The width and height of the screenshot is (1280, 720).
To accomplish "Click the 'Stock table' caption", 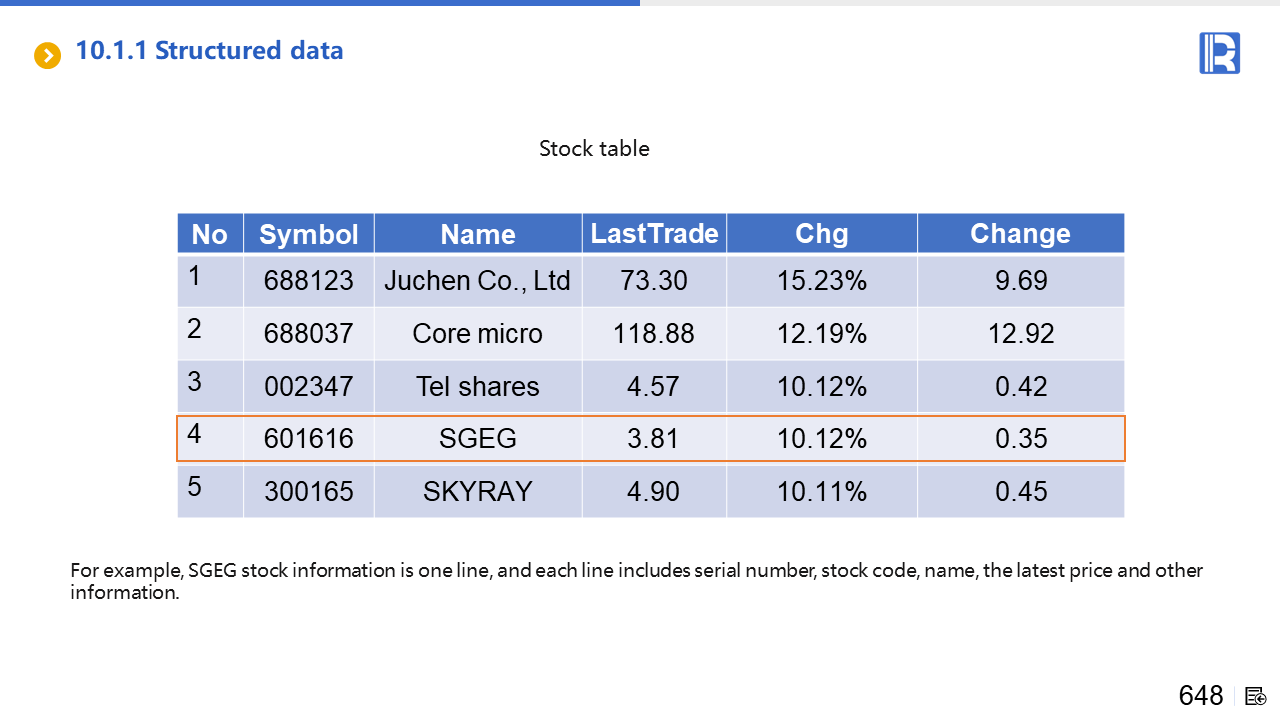I will [x=594, y=149].
